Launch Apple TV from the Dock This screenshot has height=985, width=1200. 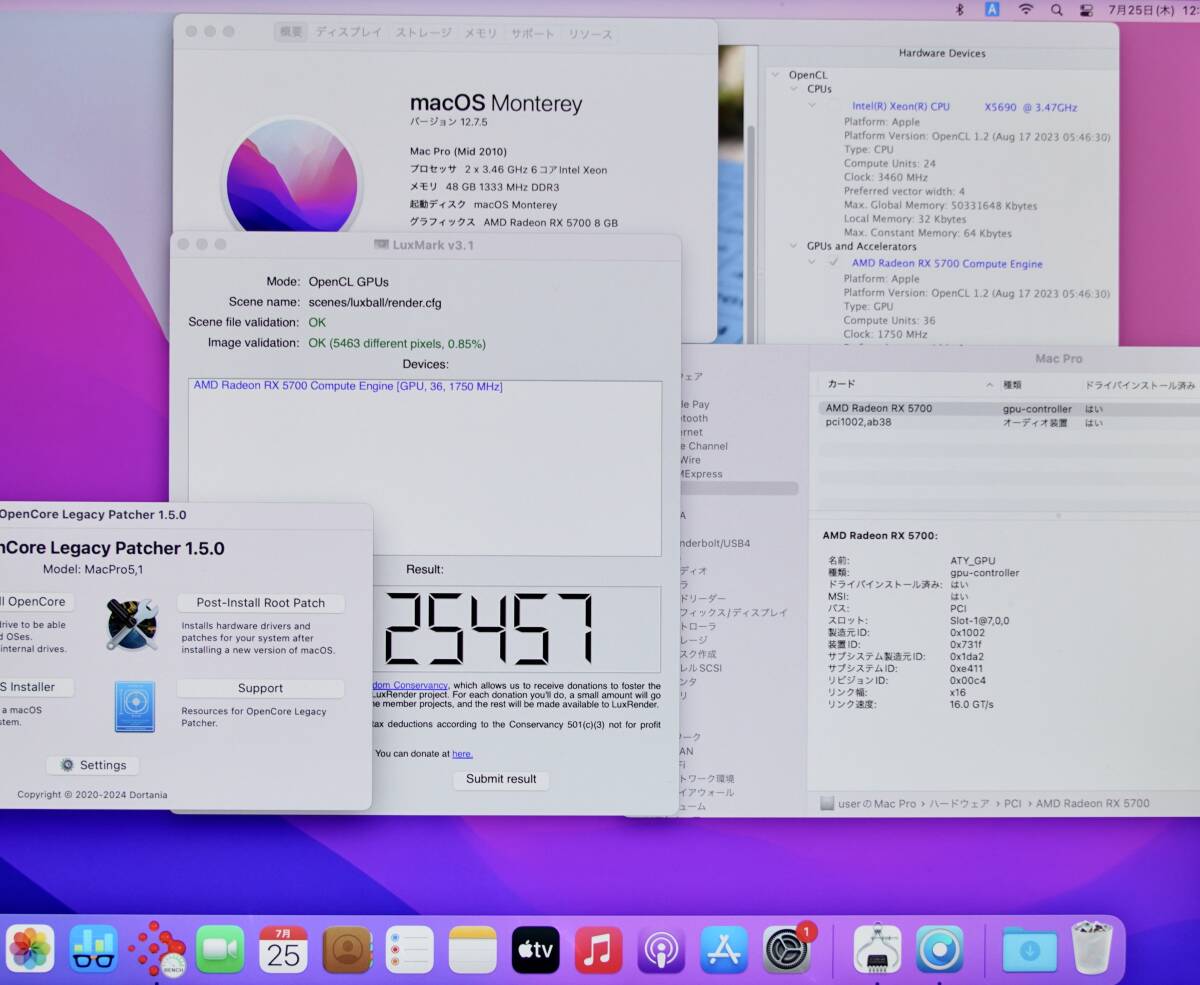tap(536, 949)
